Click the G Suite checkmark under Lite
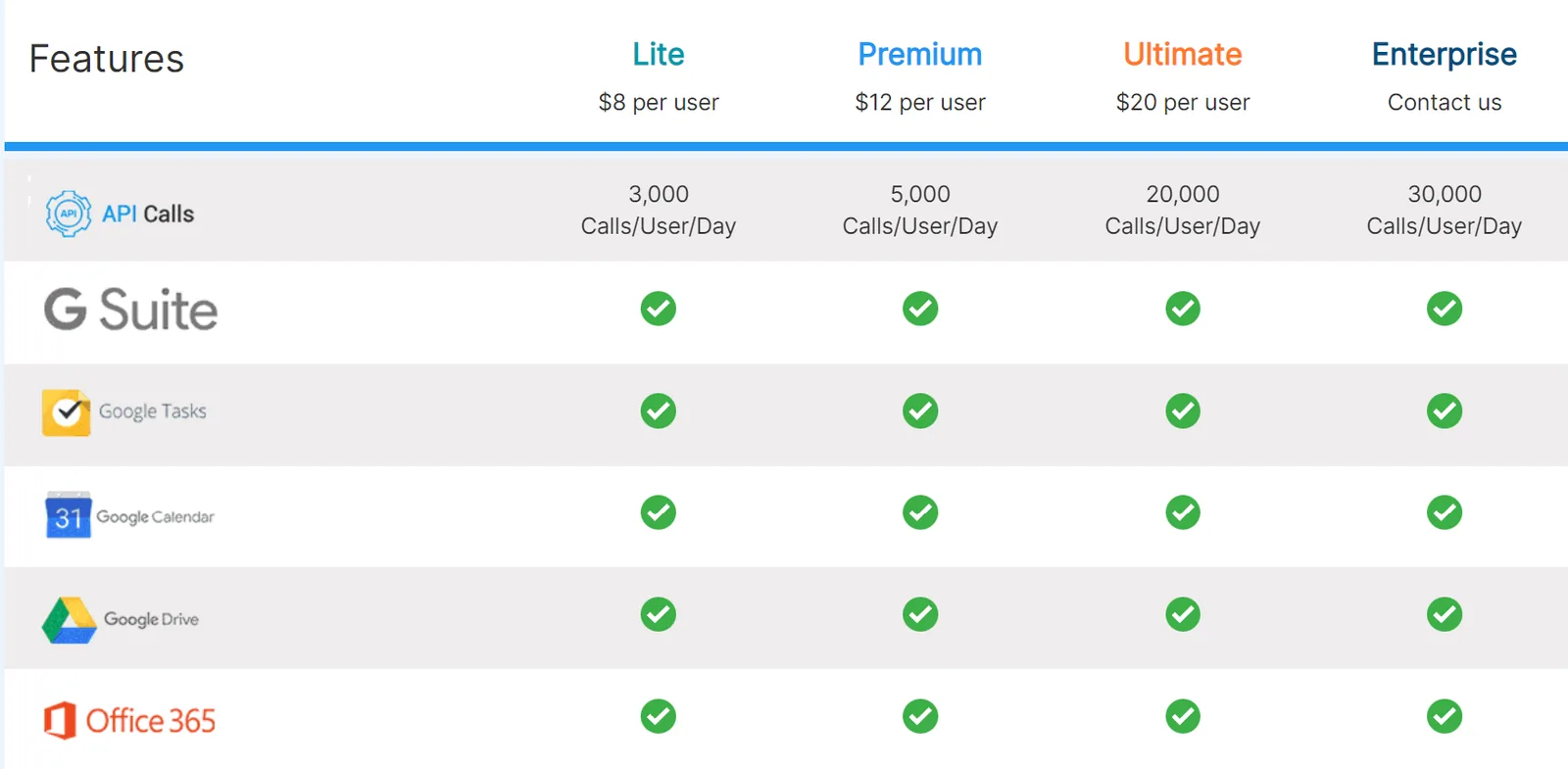This screenshot has width=1568, height=769. (659, 309)
